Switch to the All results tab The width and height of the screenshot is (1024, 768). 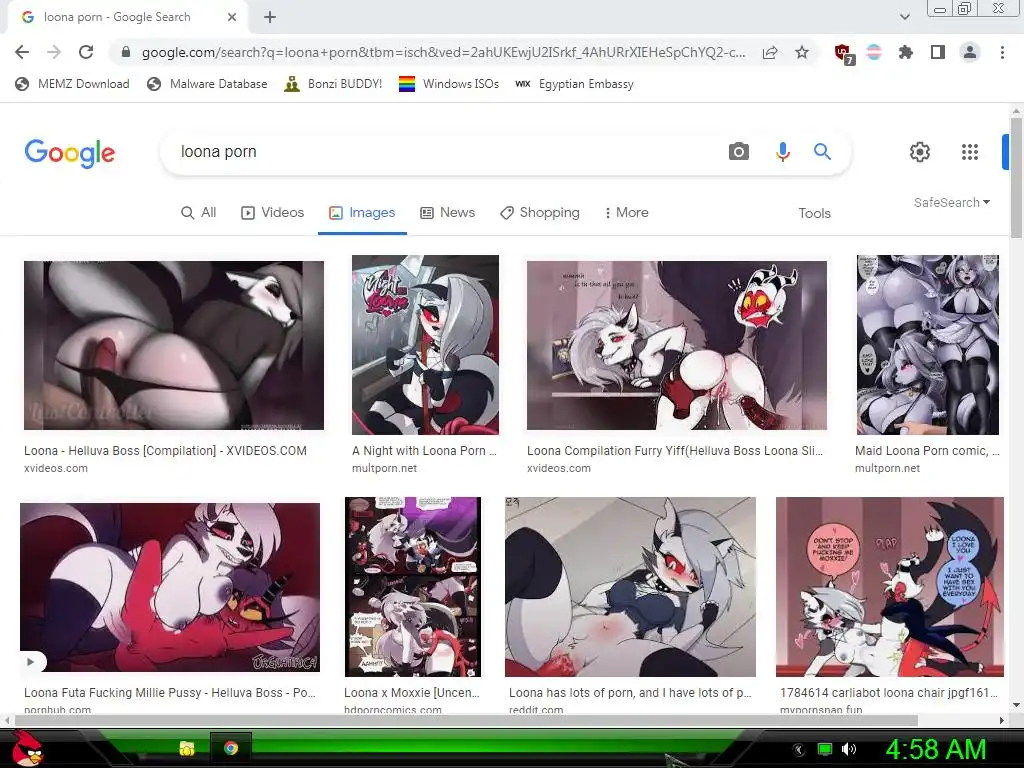[x=199, y=212]
